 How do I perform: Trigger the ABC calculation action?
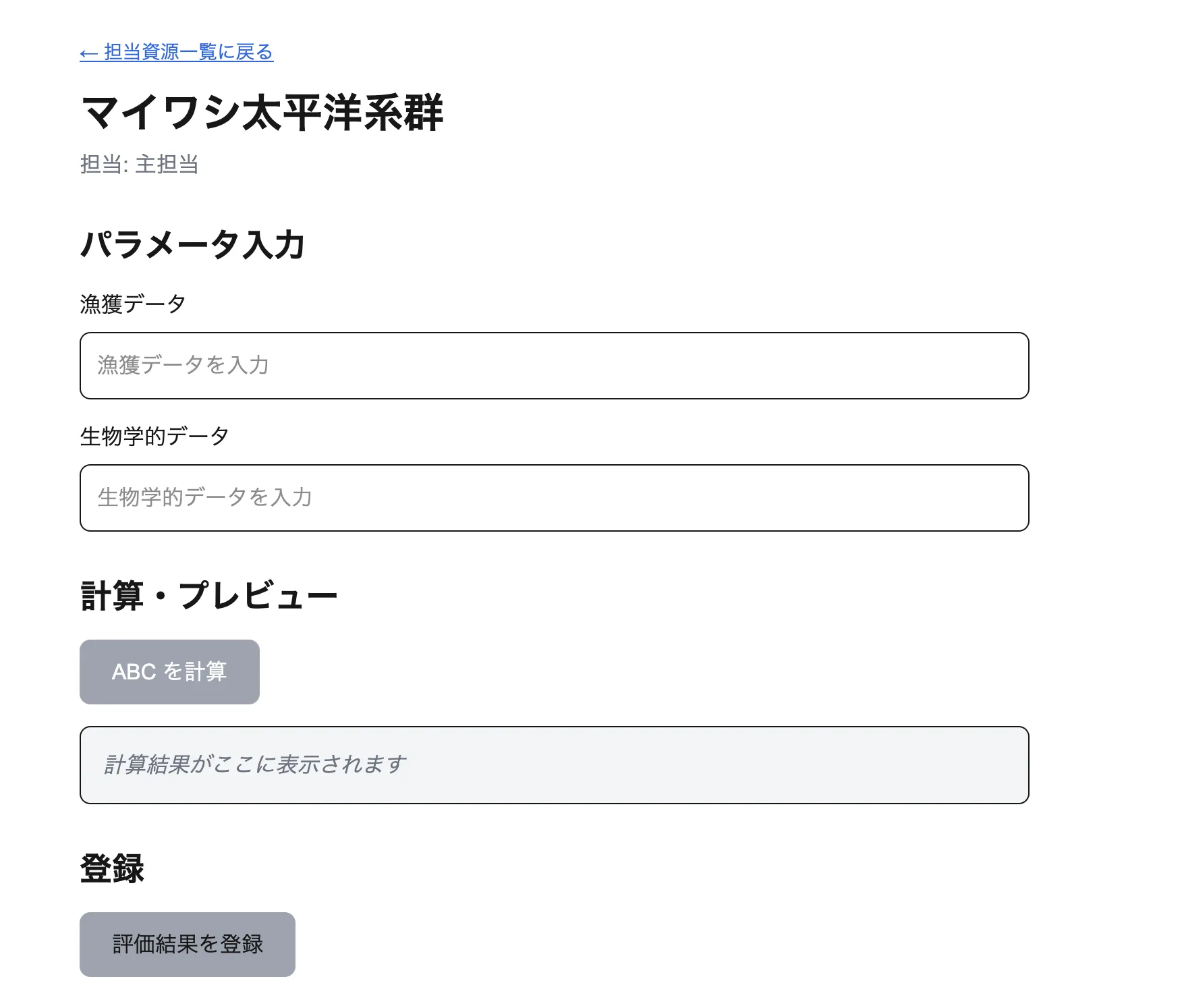pyautogui.click(x=169, y=671)
